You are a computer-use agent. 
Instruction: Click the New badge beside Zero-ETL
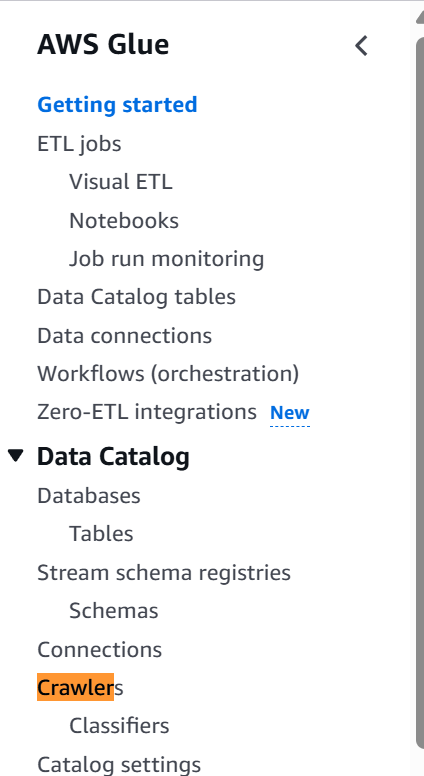(x=290, y=413)
